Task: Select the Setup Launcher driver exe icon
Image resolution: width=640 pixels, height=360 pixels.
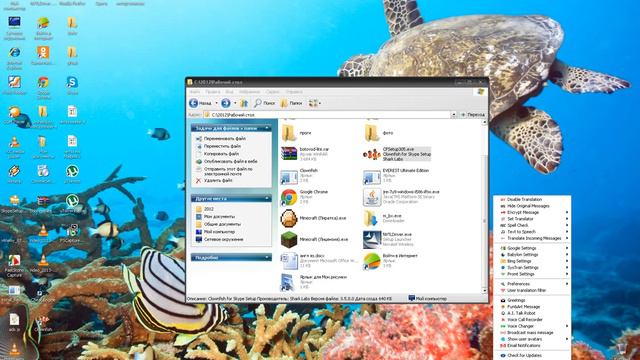Action: pos(372,240)
